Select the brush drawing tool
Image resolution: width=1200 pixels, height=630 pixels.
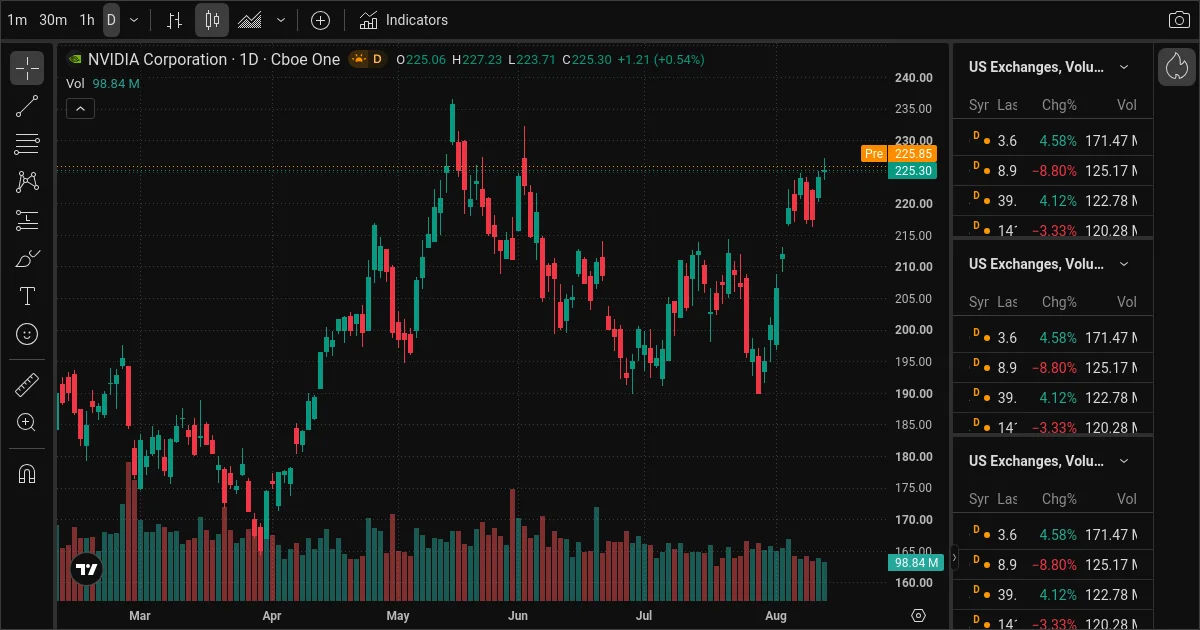27,258
